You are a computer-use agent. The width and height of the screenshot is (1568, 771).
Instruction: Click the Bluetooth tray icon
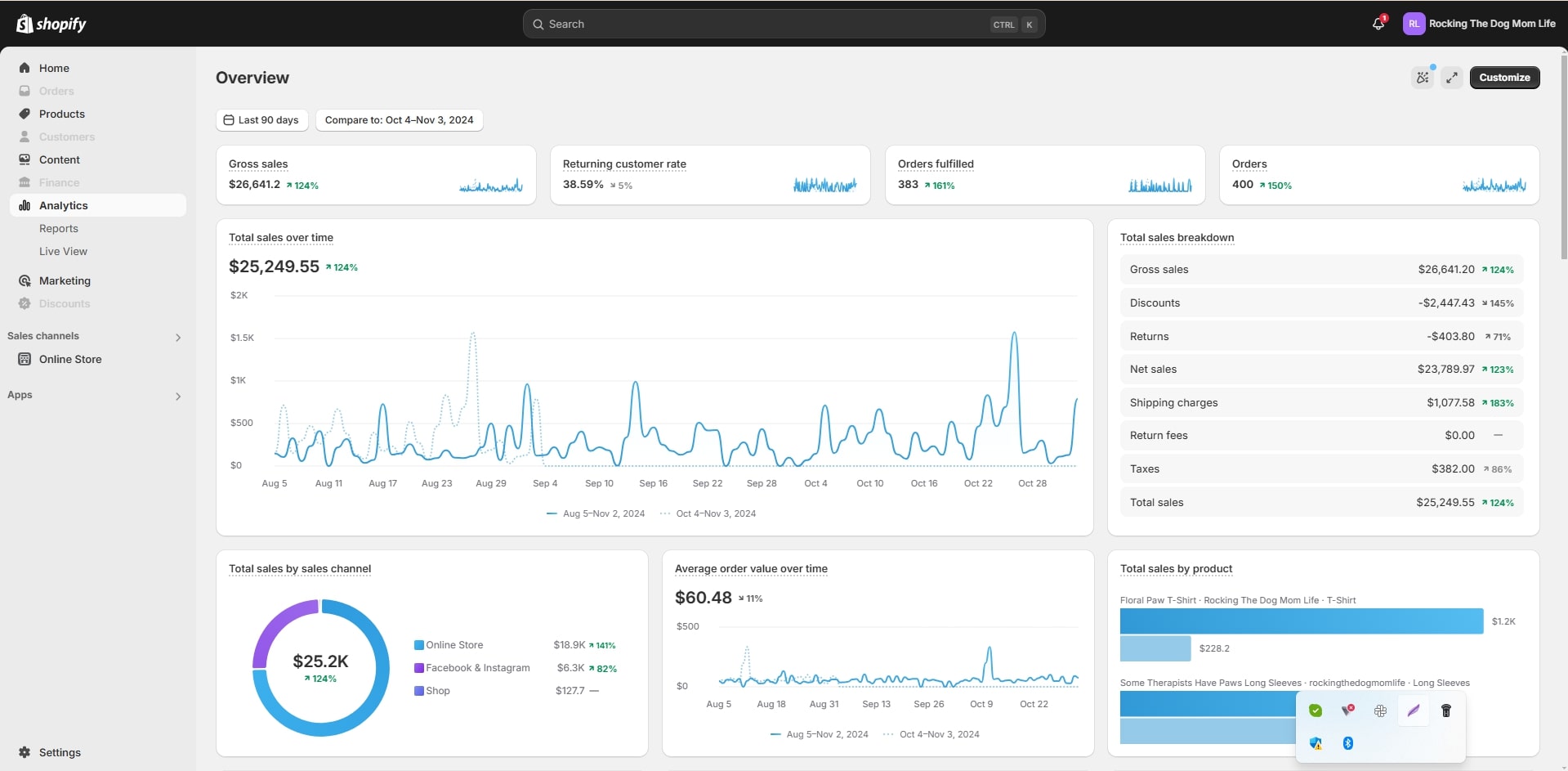coord(1348,743)
